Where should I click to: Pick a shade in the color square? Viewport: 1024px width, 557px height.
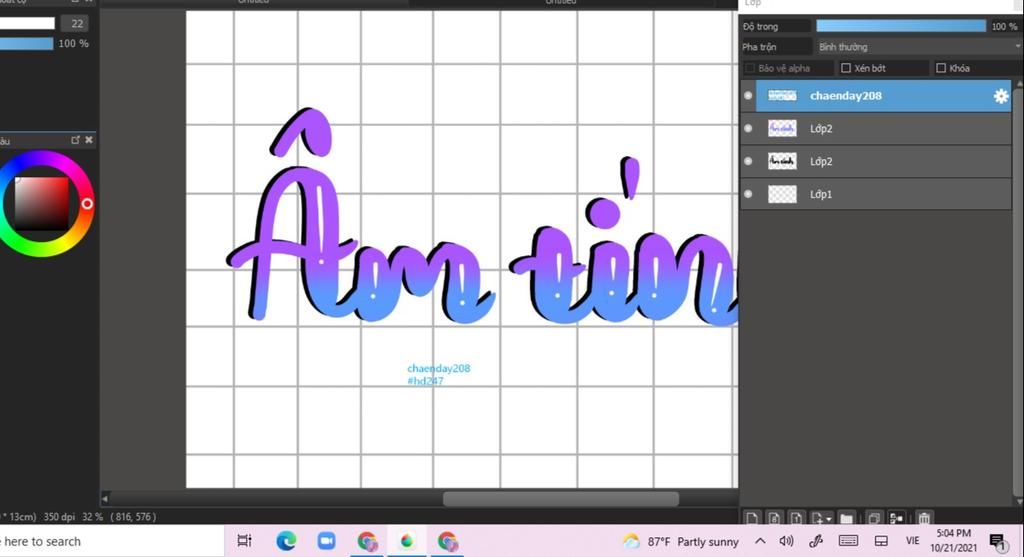[x=41, y=203]
